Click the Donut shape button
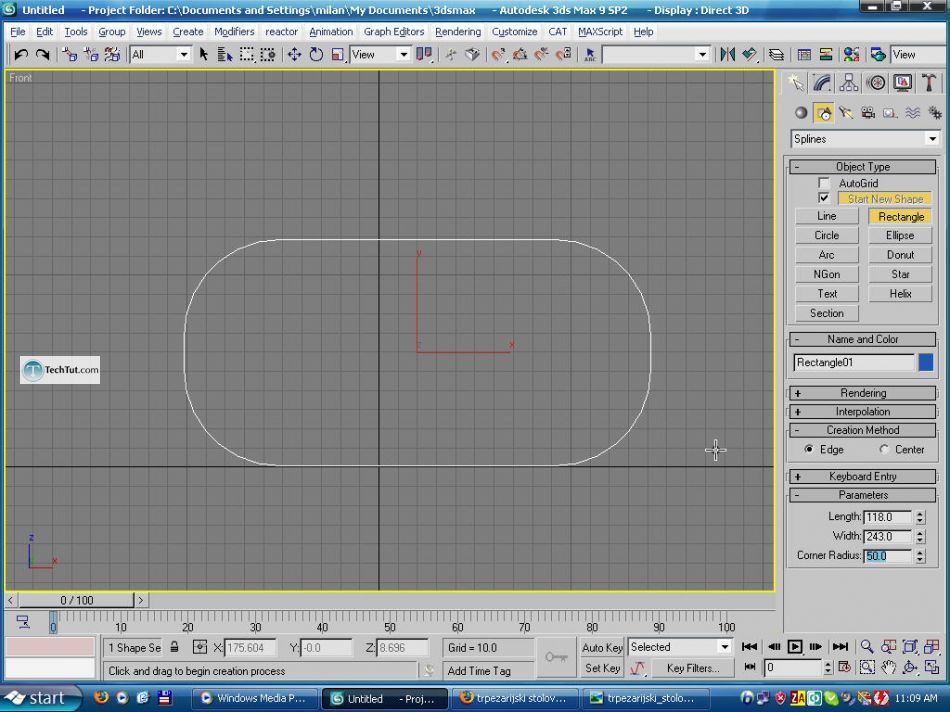950x712 pixels. point(900,255)
